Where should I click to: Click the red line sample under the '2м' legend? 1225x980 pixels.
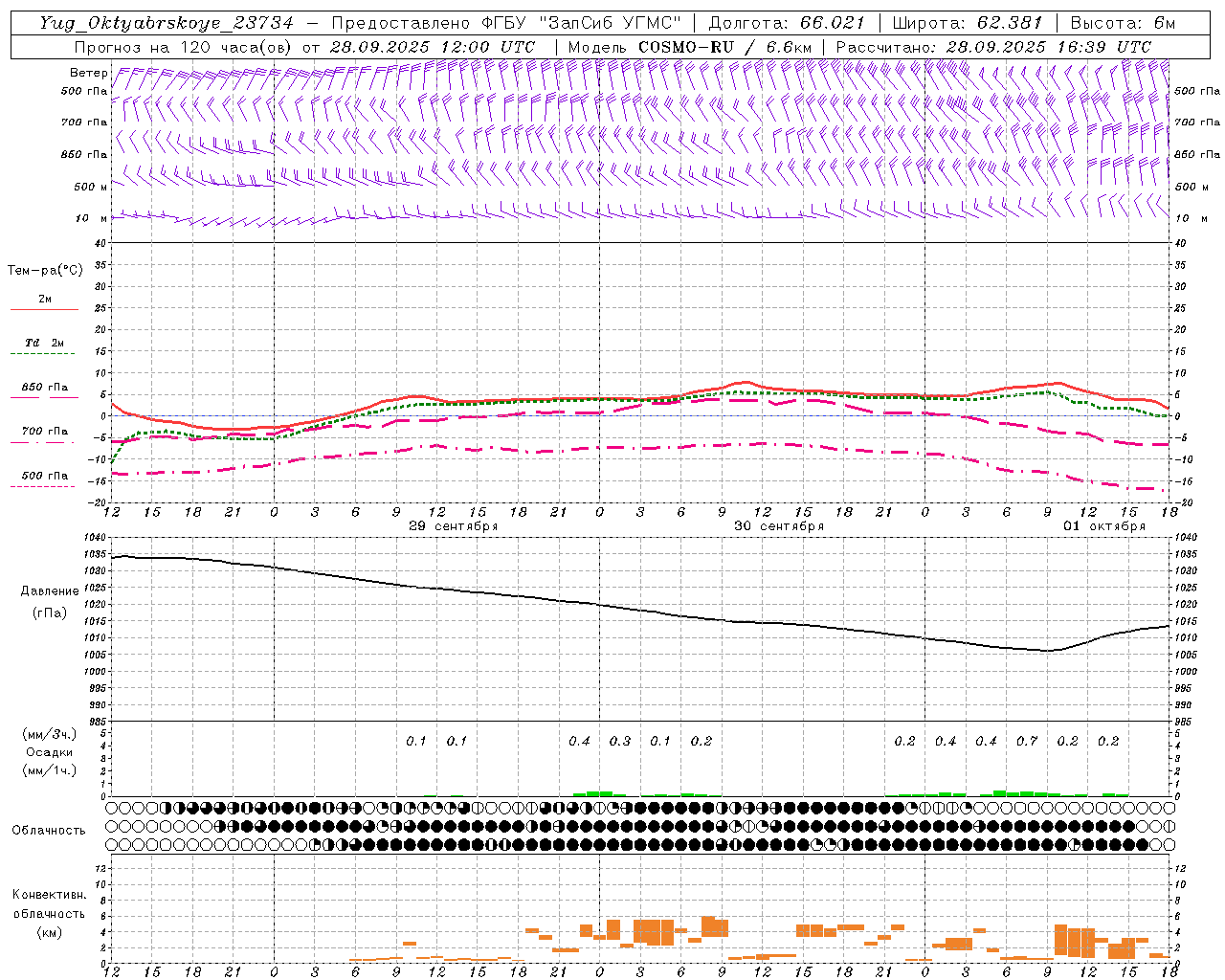click(x=44, y=309)
